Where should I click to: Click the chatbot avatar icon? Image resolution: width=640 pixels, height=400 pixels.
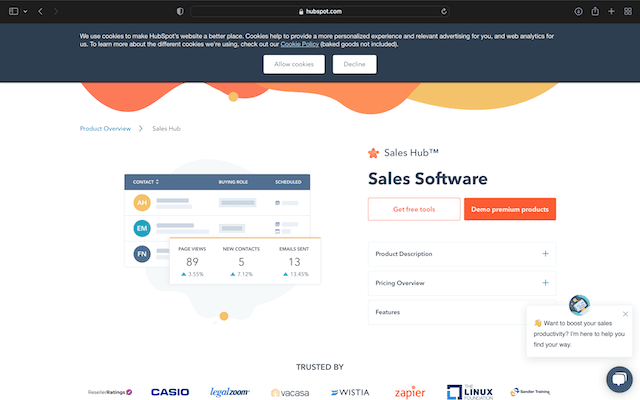click(x=579, y=305)
